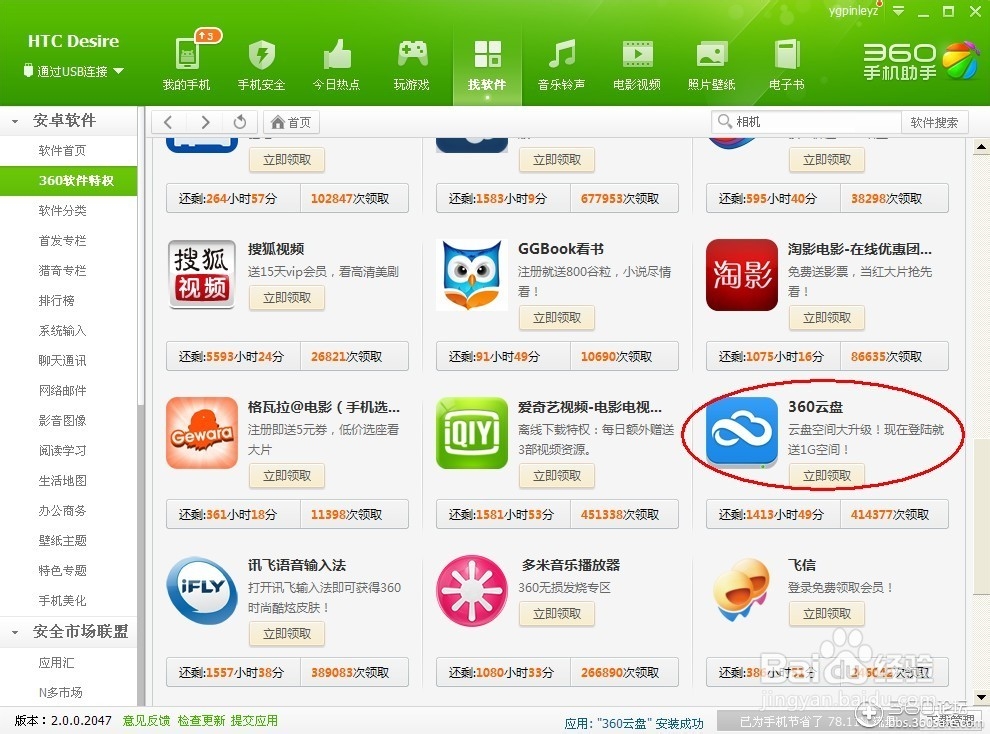Click the 360云盘 cloud app icon
The height and width of the screenshot is (734, 990).
point(741,432)
